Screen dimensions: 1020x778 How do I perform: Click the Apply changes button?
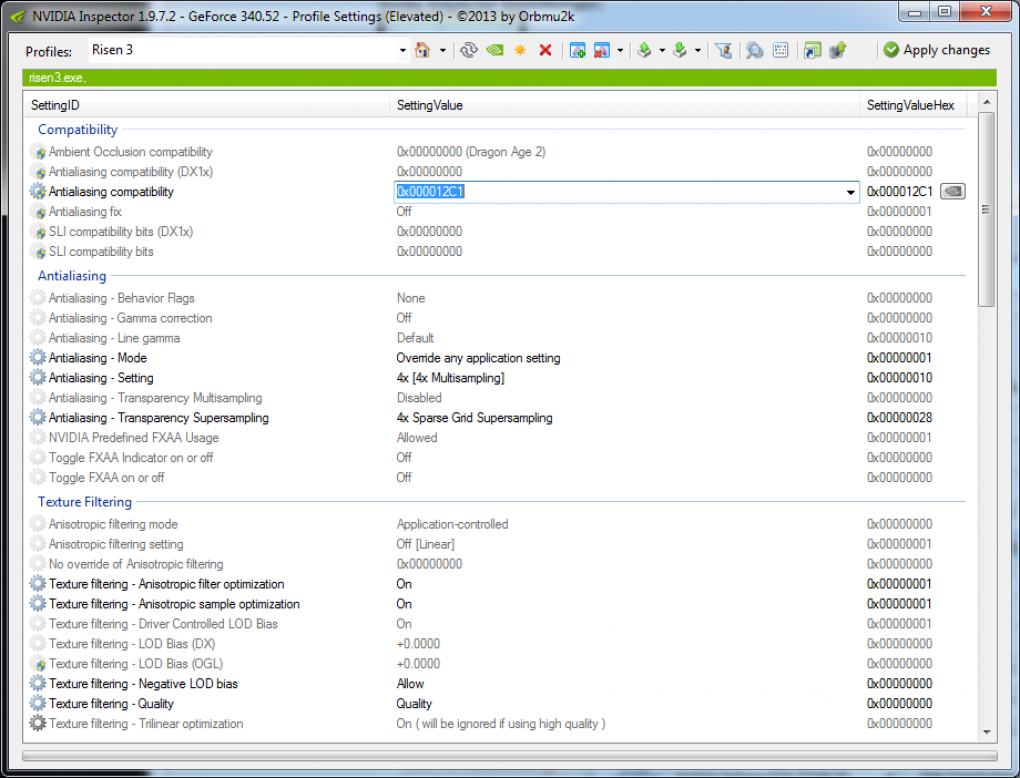point(937,50)
